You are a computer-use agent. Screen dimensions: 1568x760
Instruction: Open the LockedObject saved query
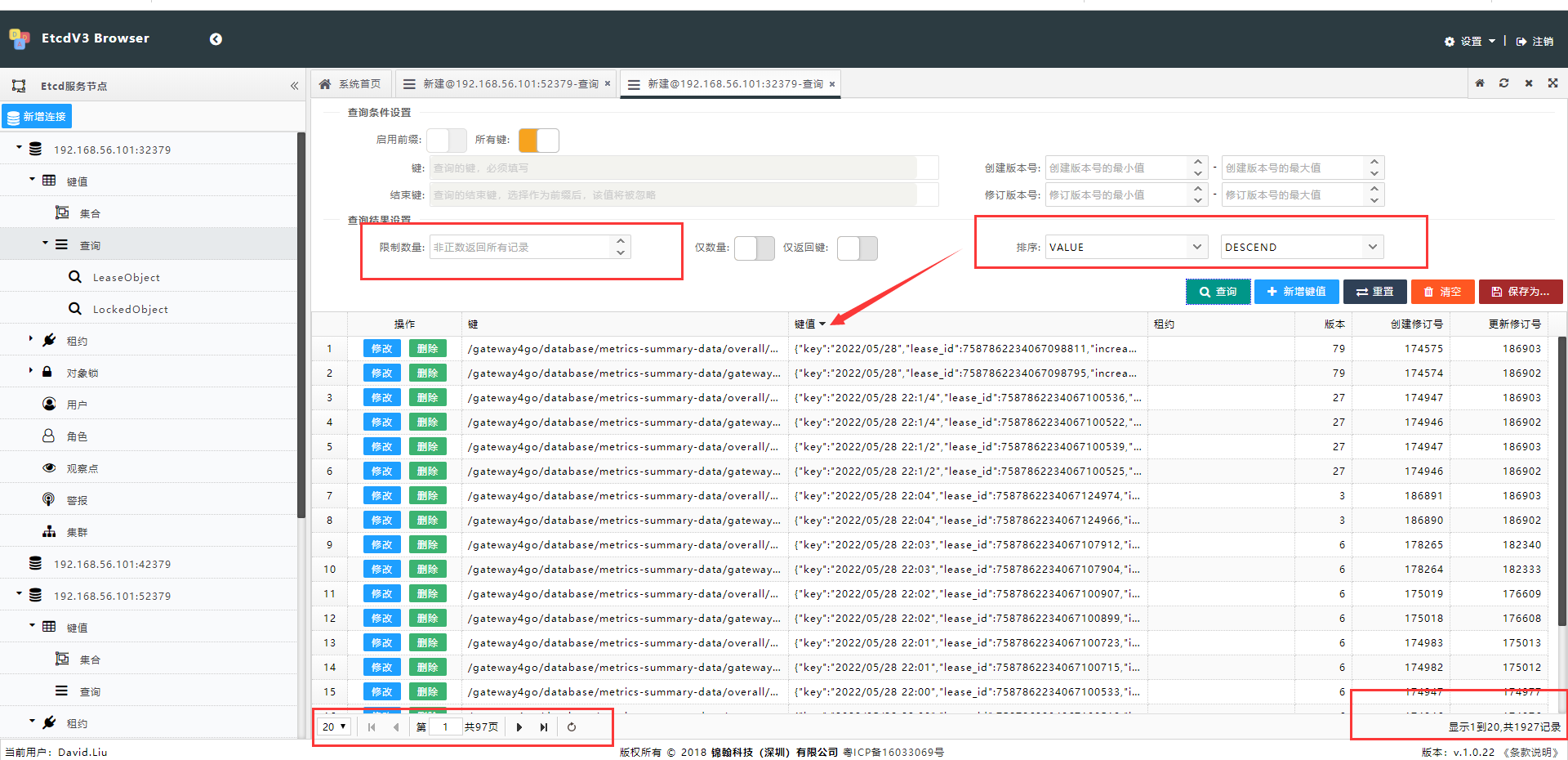click(130, 309)
